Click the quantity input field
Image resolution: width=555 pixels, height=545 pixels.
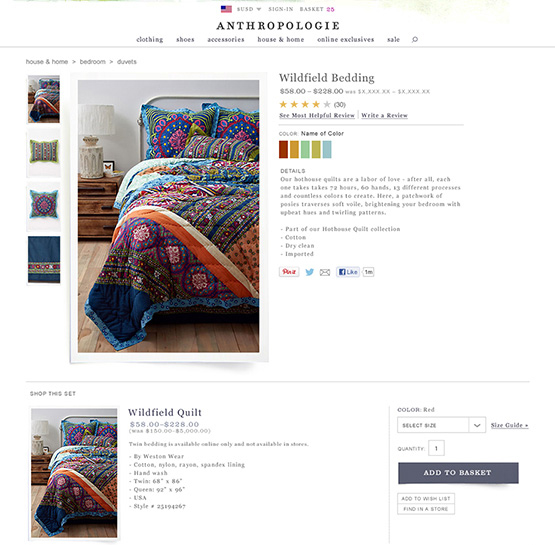point(436,448)
